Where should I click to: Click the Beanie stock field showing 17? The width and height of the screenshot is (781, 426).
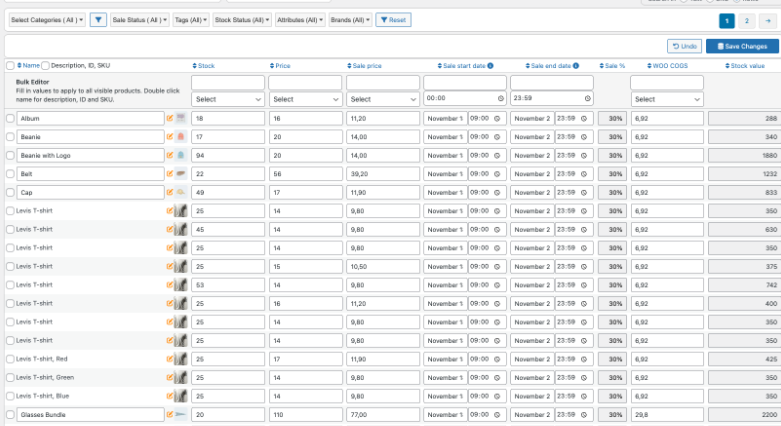coord(228,137)
